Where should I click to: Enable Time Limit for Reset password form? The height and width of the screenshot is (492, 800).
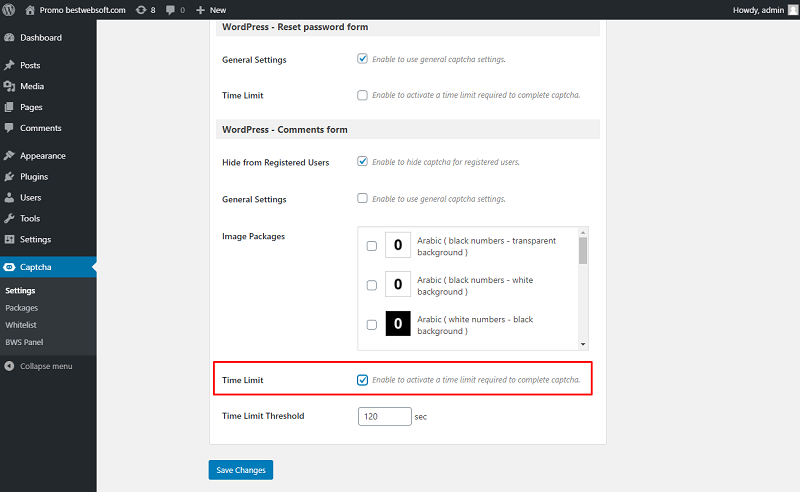(362, 95)
